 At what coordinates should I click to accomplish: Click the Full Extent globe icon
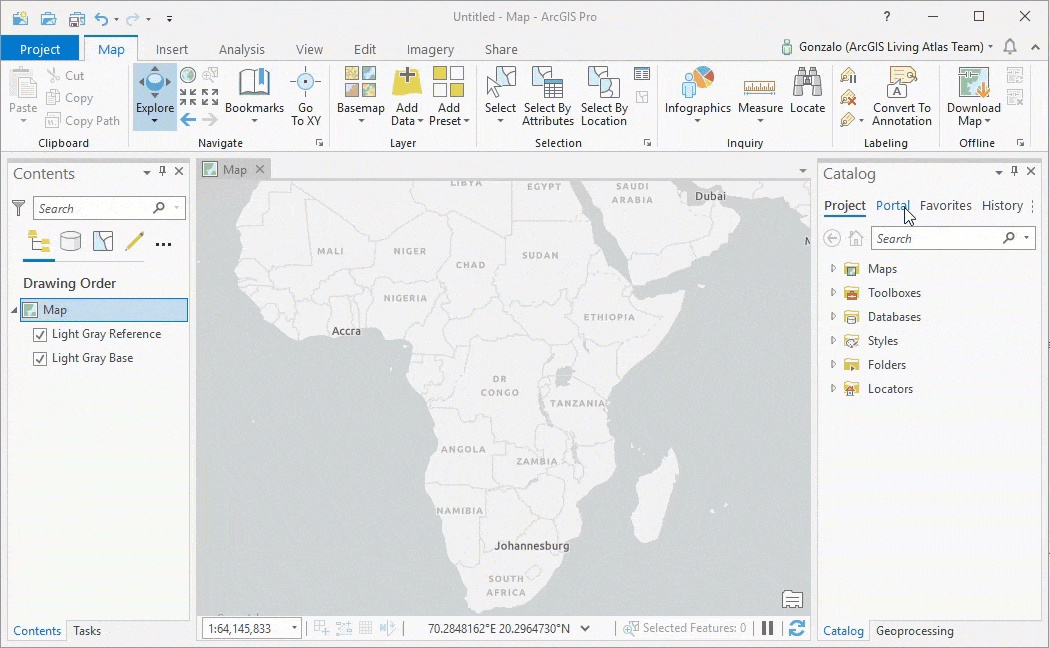188,75
